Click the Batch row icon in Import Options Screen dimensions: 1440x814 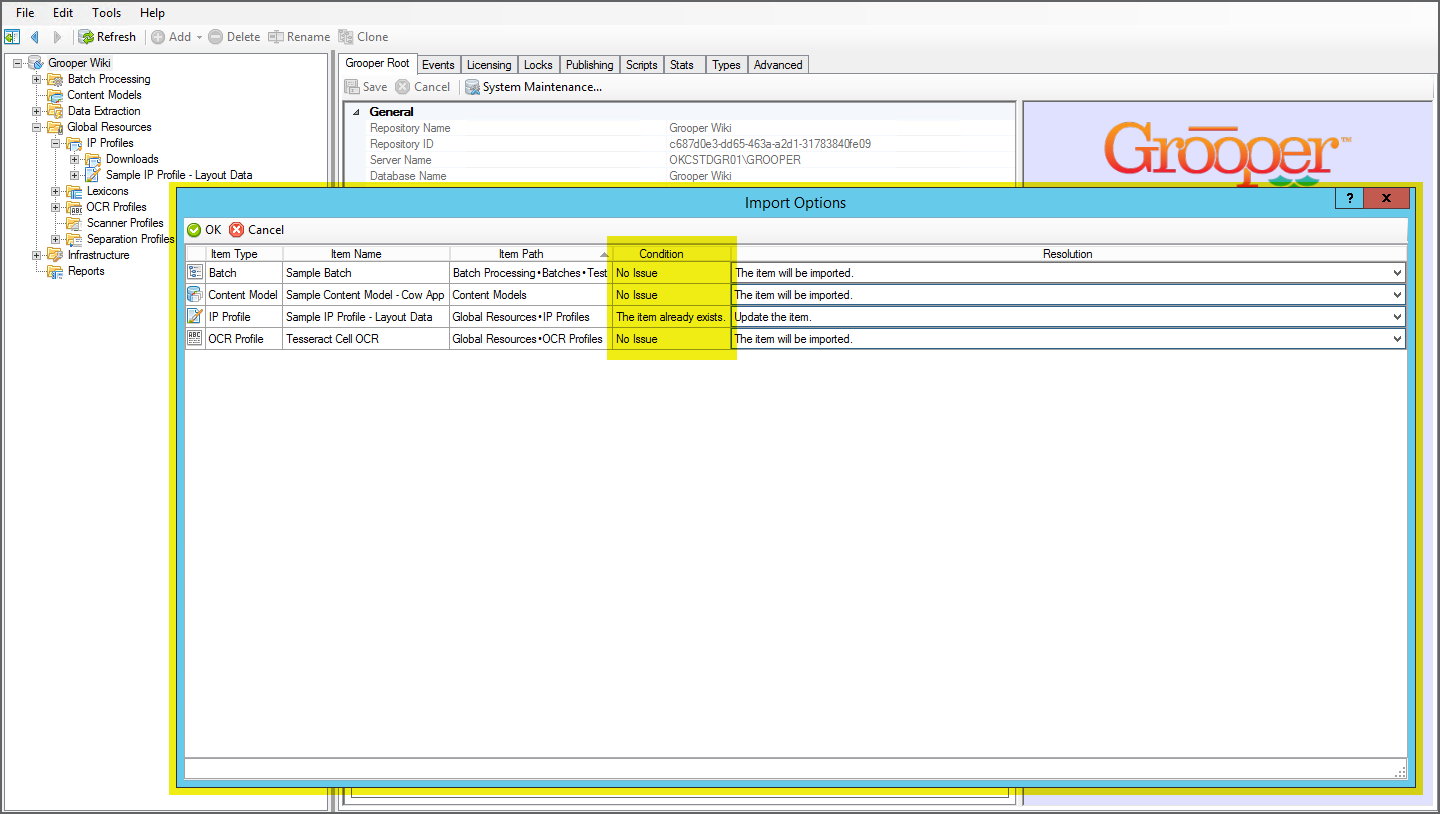[195, 272]
